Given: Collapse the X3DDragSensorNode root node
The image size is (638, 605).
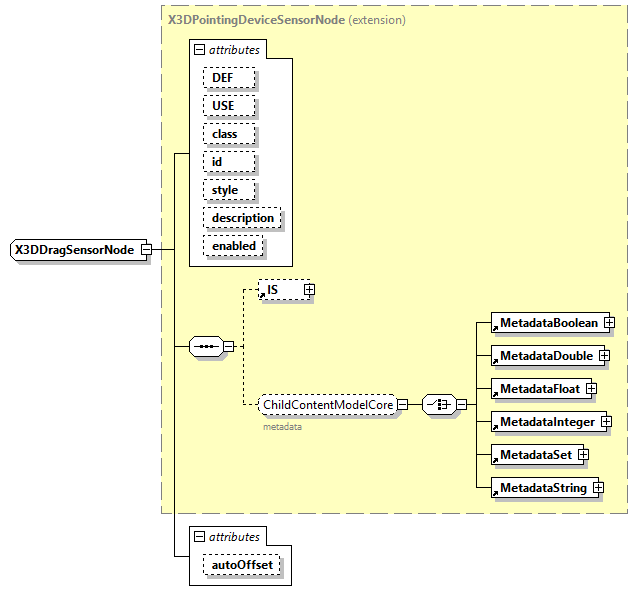Looking at the screenshot, I should pos(146,249).
